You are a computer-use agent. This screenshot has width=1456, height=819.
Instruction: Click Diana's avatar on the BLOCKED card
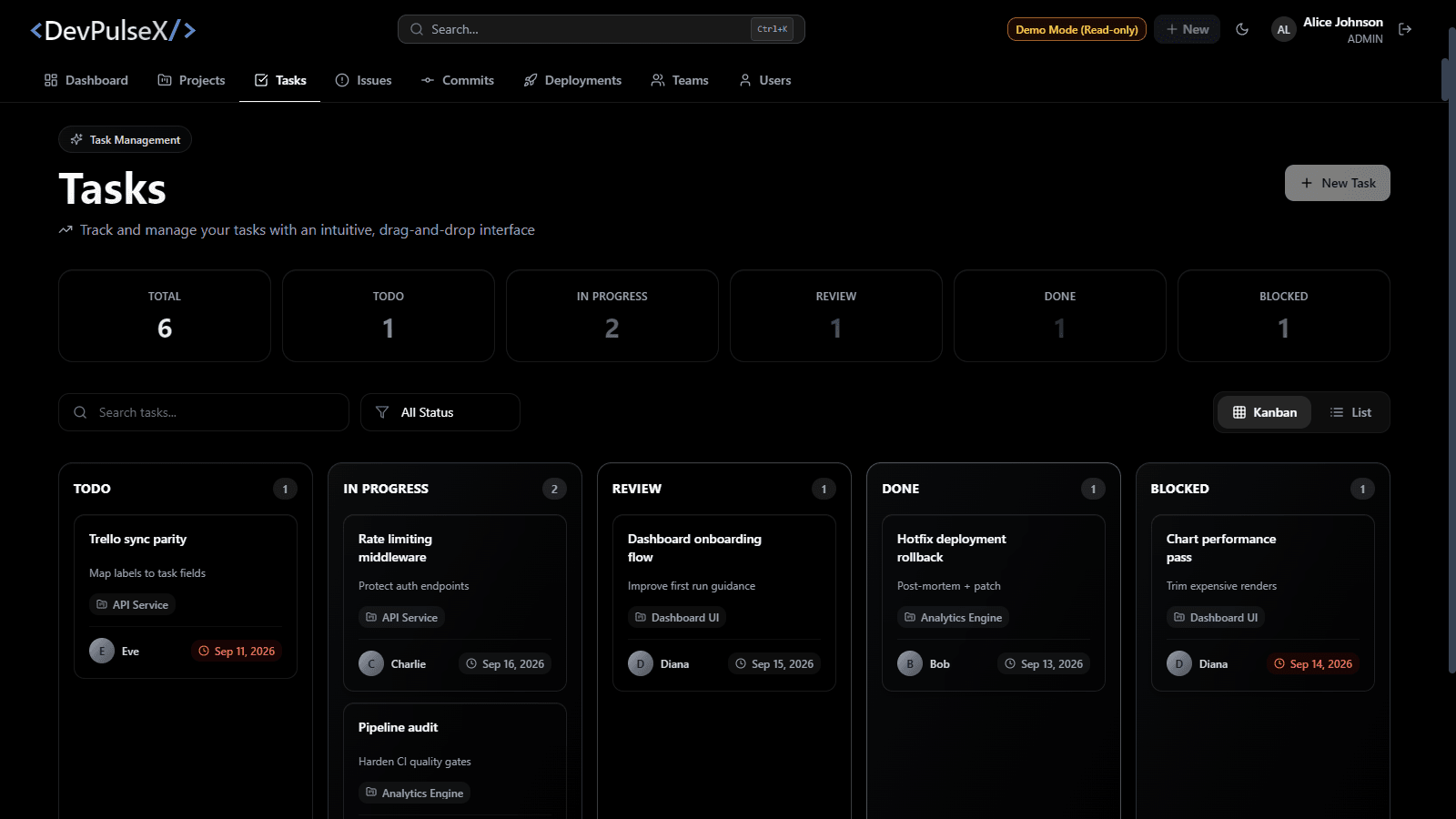pyautogui.click(x=1179, y=663)
